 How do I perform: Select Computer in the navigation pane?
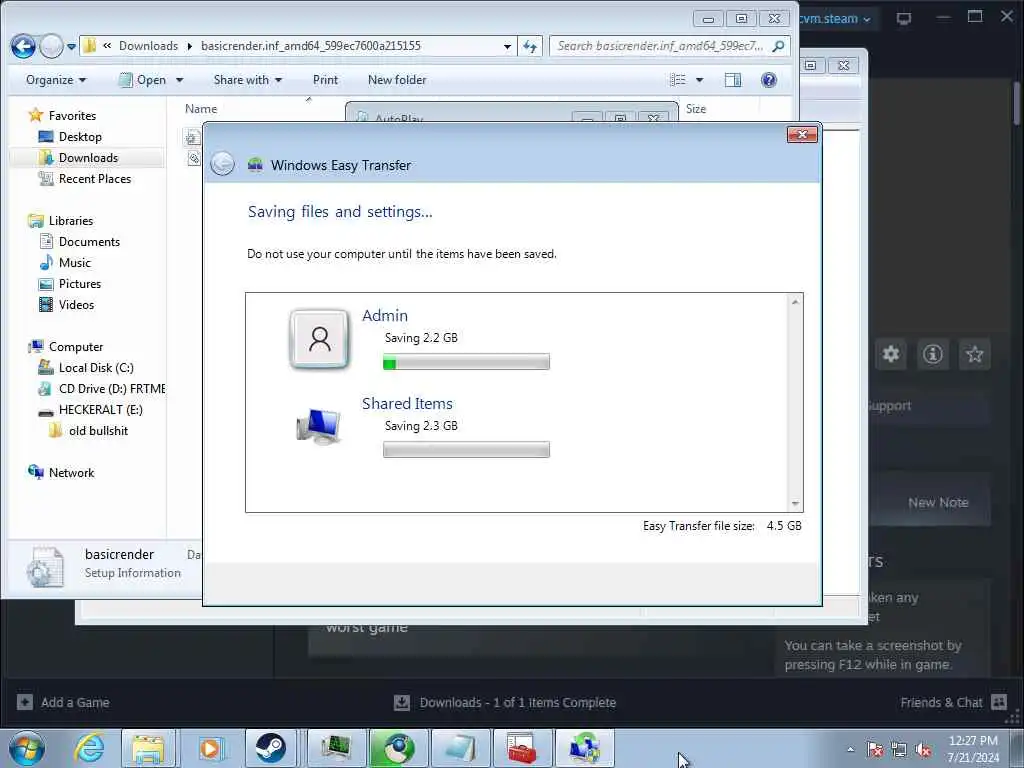coord(76,347)
